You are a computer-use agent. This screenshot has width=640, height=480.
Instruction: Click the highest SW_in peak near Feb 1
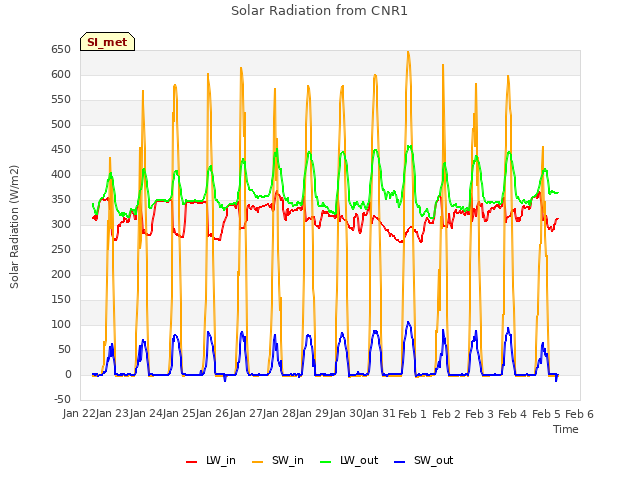click(x=408, y=52)
